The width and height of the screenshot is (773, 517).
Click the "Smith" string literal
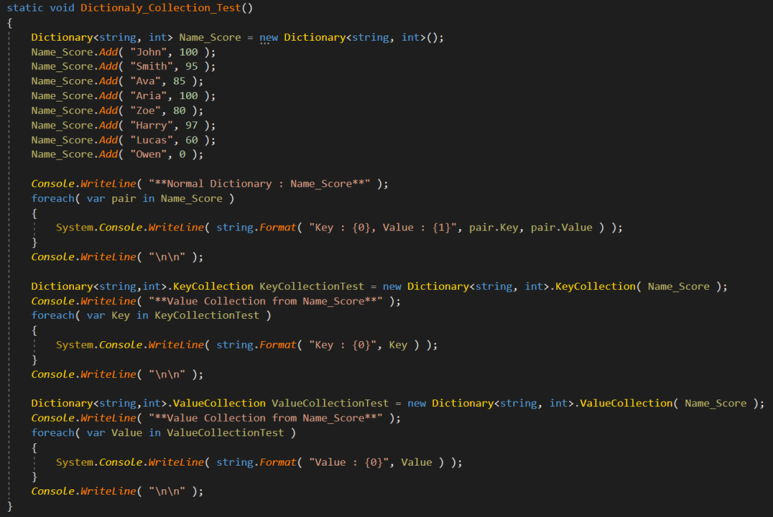(151, 66)
